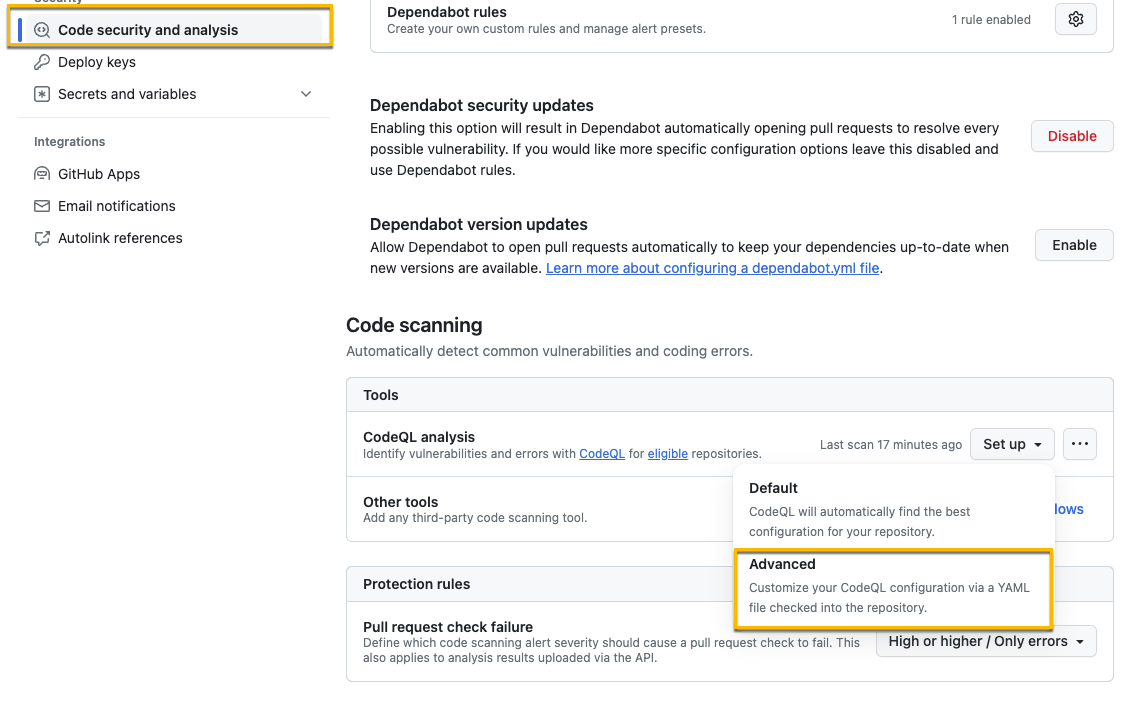The height and width of the screenshot is (705, 1123).
Task: Open the High or higher severity dropdown
Action: (986, 641)
